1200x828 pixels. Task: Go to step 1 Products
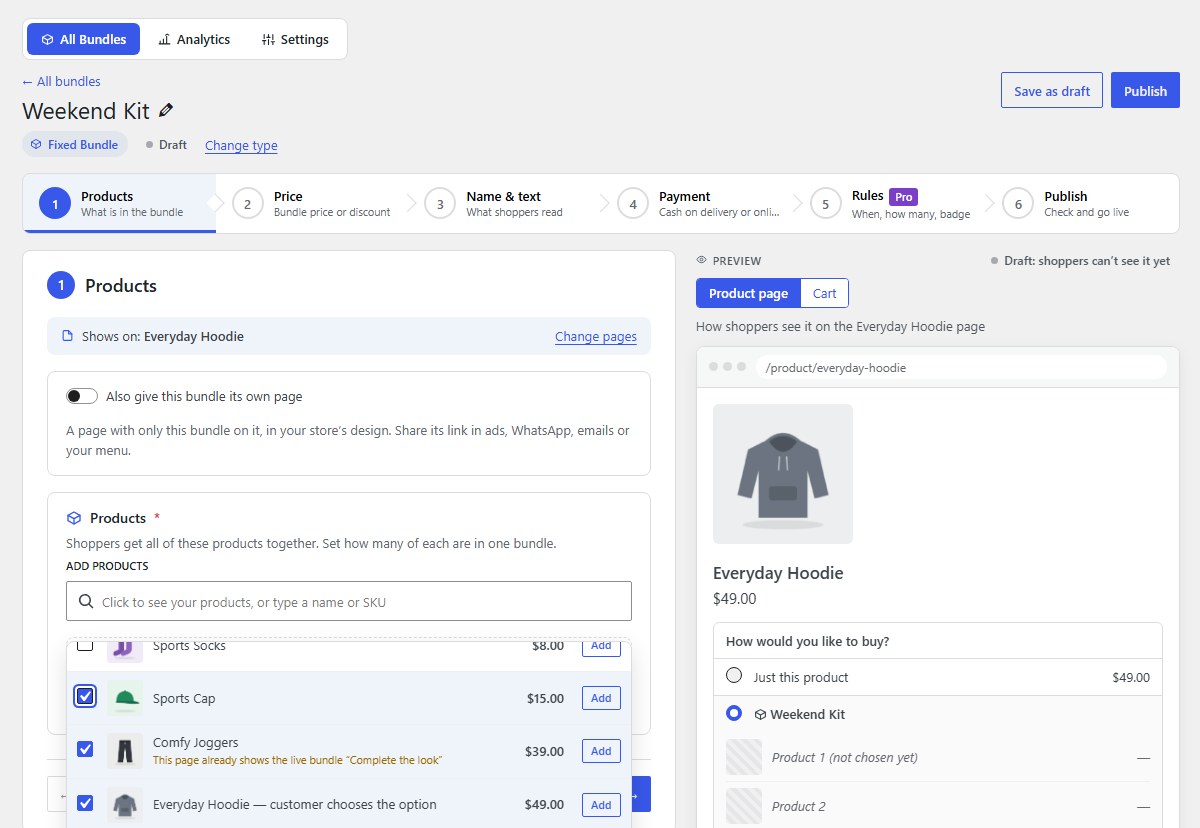119,204
